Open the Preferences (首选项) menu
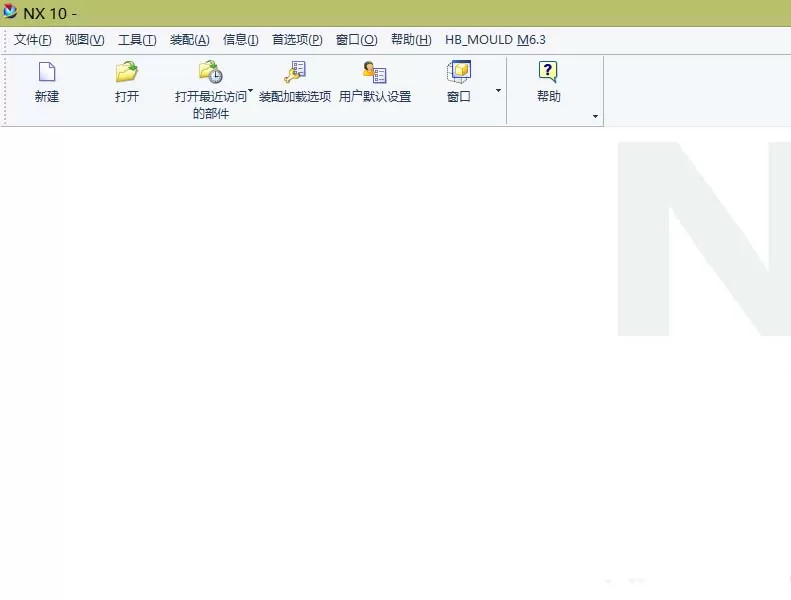Viewport: 791px width, 600px height. point(297,40)
